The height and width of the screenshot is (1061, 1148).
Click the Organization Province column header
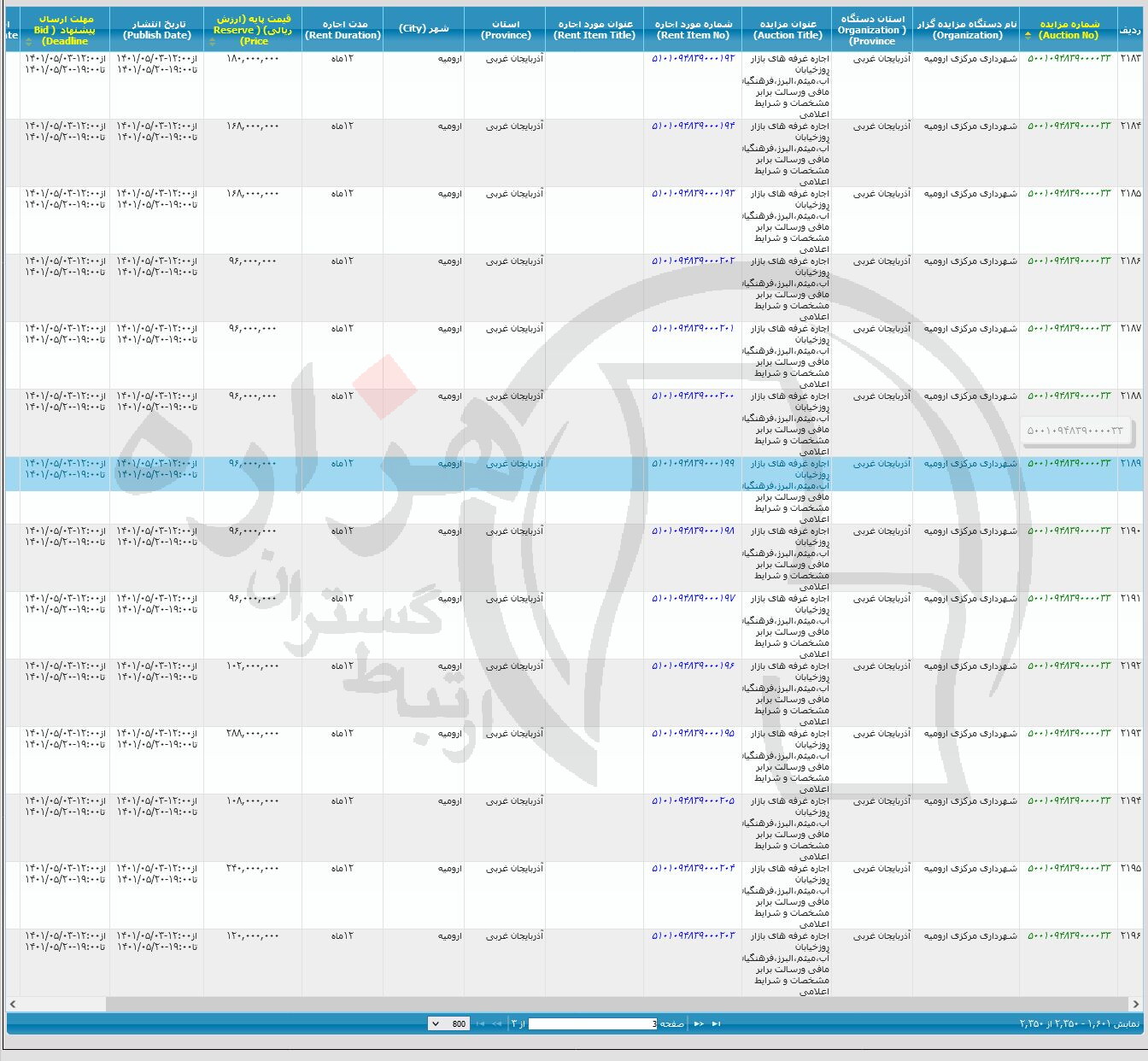coord(872,30)
